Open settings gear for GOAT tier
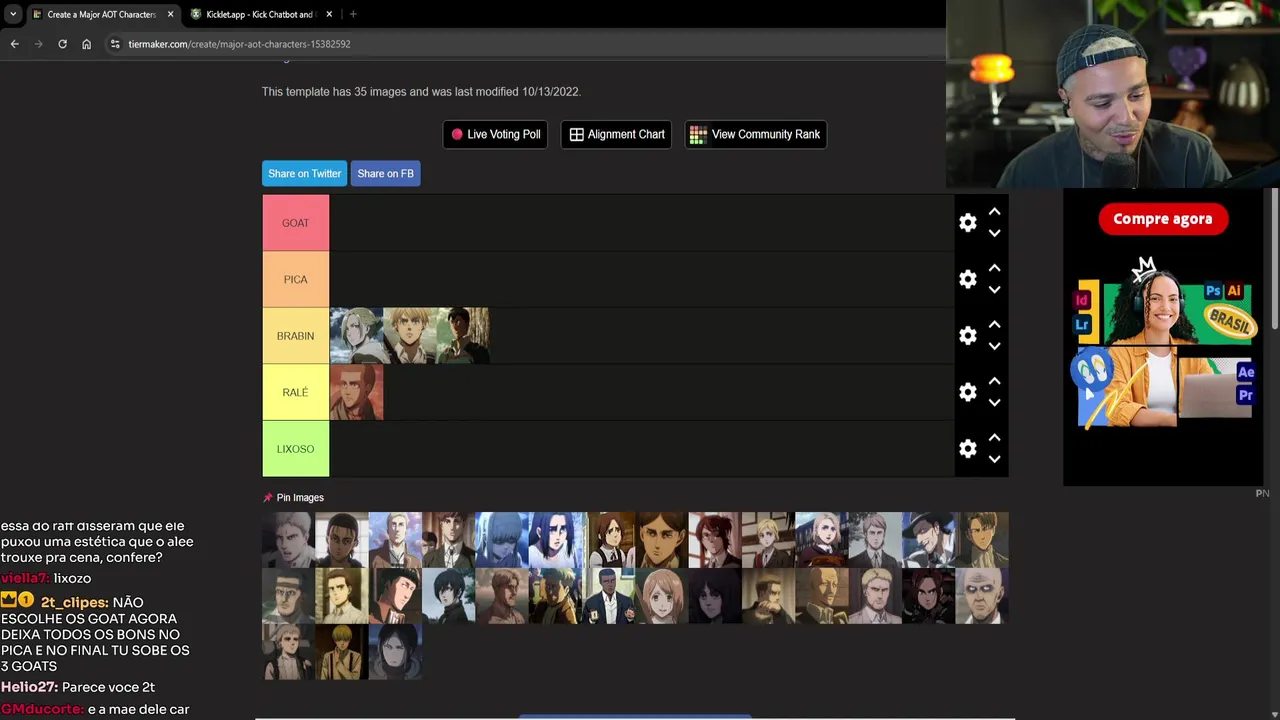 pos(967,223)
